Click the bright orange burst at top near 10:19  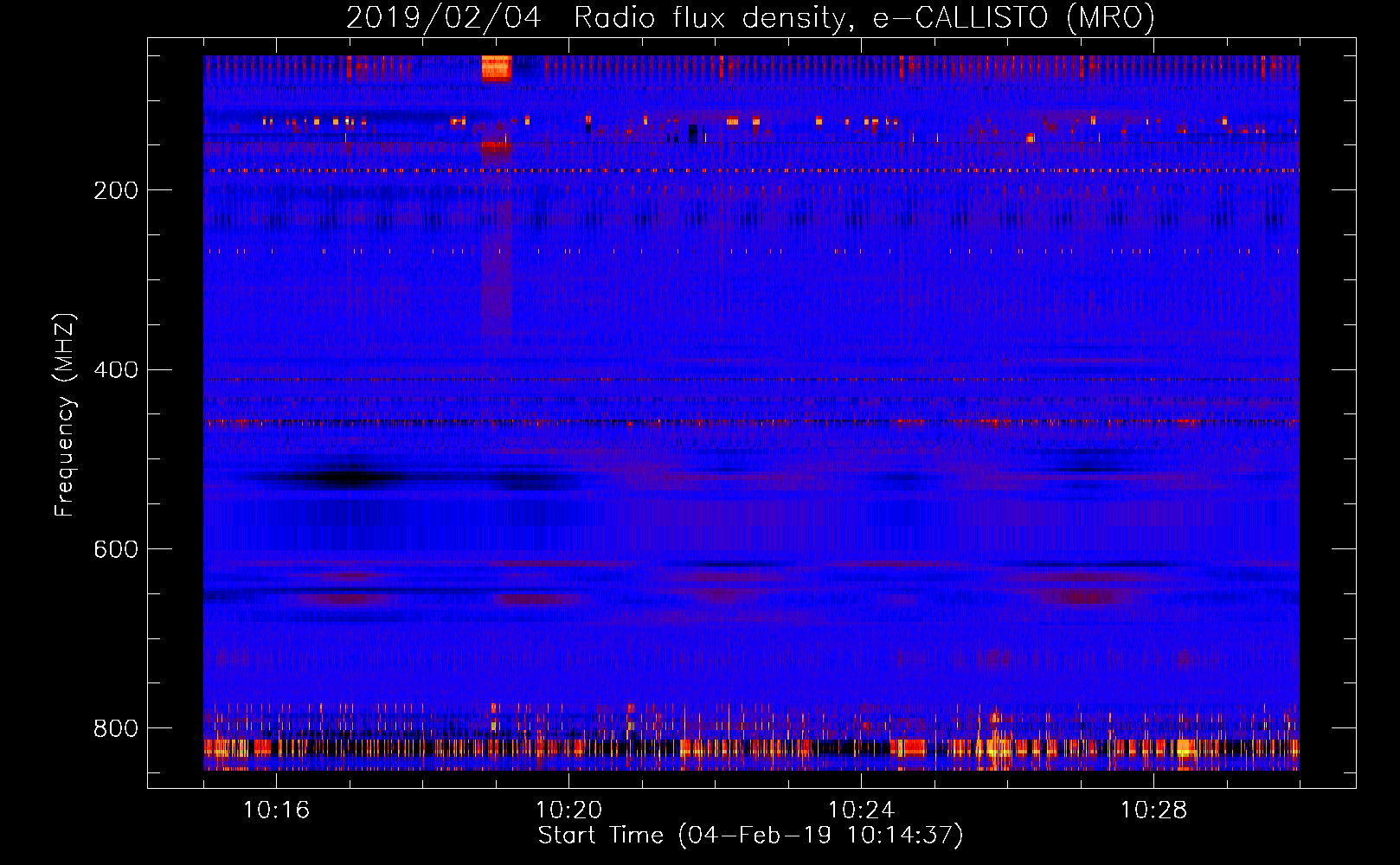click(497, 67)
